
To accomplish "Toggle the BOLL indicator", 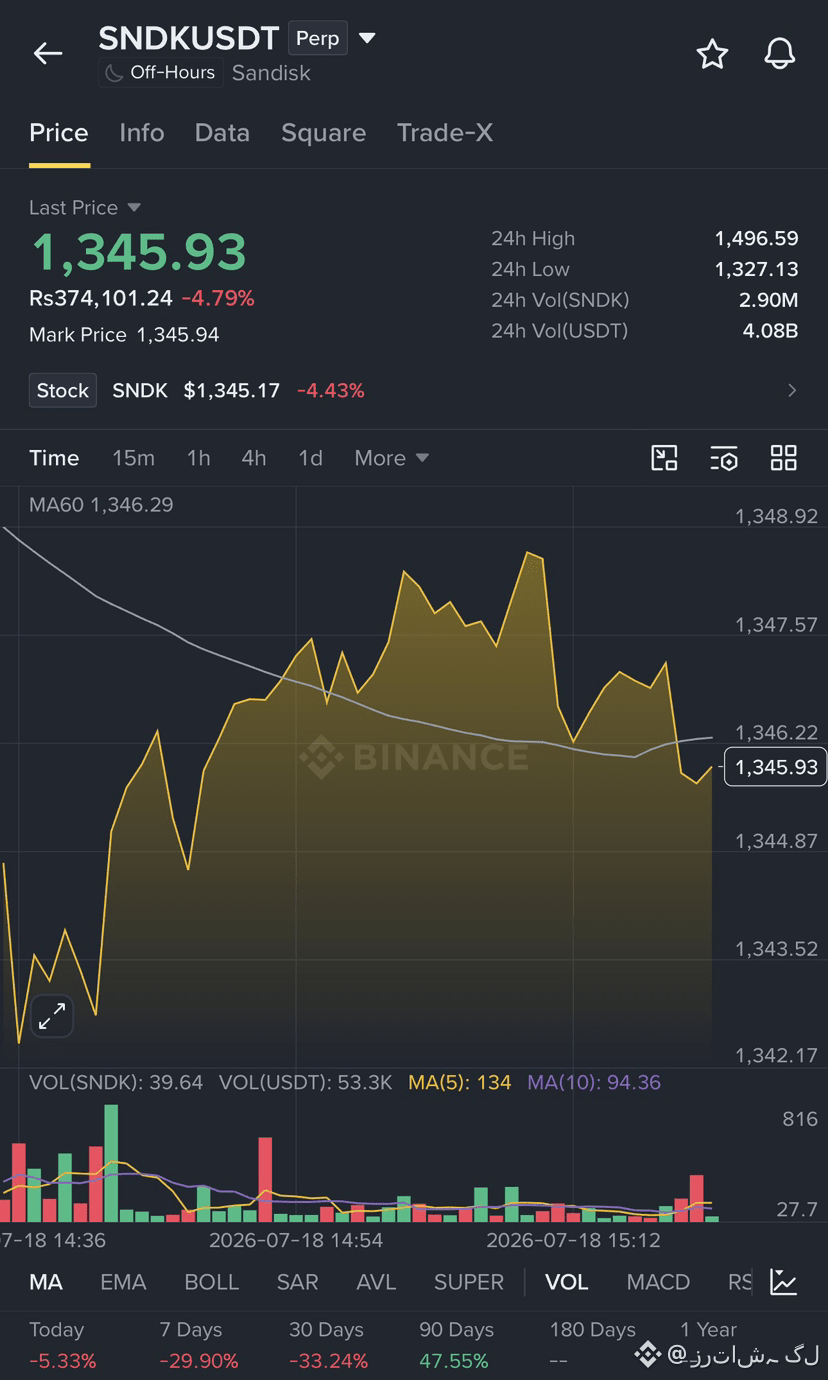I will point(211,1282).
